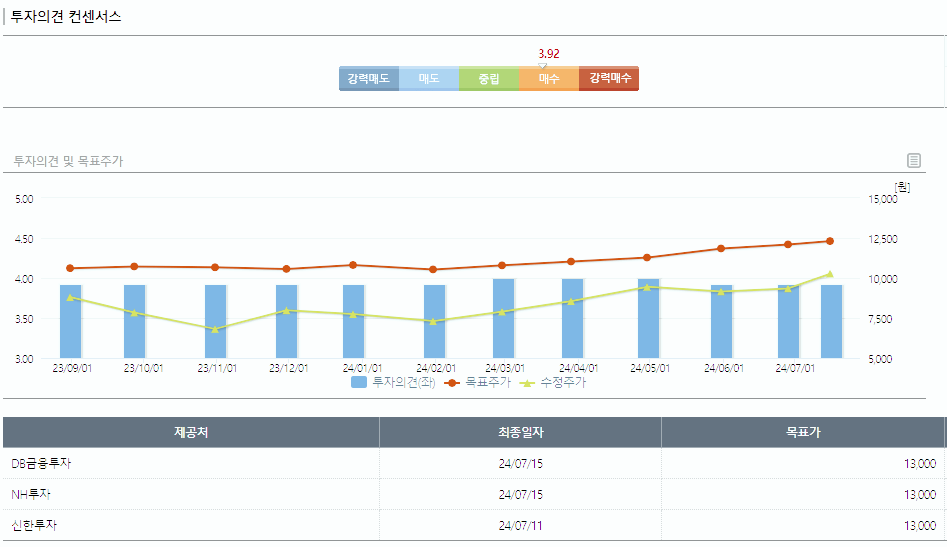Click the 24/05/01 opinion bar
The height and width of the screenshot is (547, 947).
[x=649, y=319]
